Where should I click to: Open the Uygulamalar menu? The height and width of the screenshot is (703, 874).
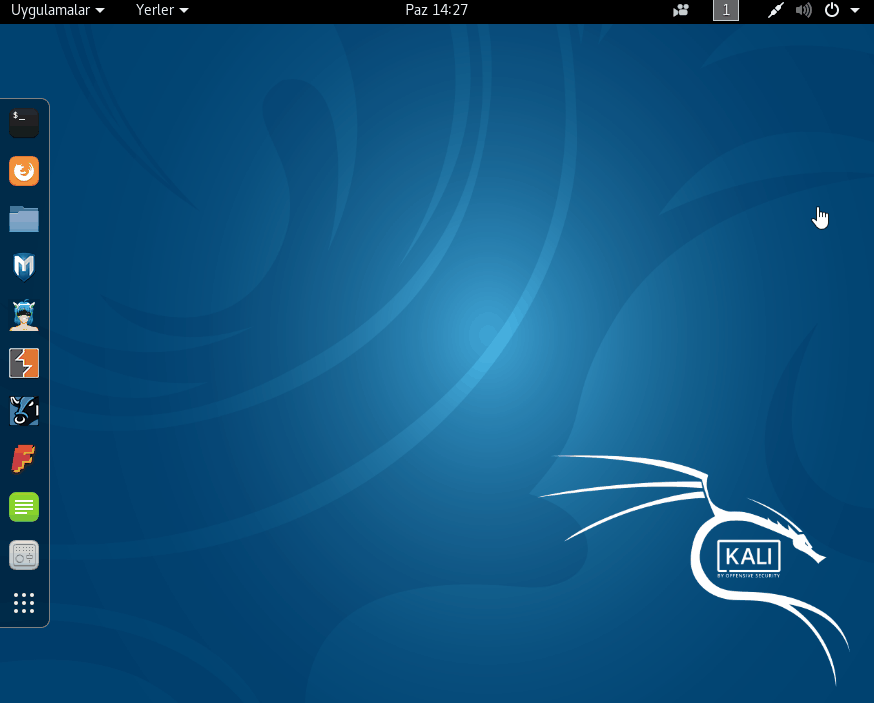click(57, 10)
